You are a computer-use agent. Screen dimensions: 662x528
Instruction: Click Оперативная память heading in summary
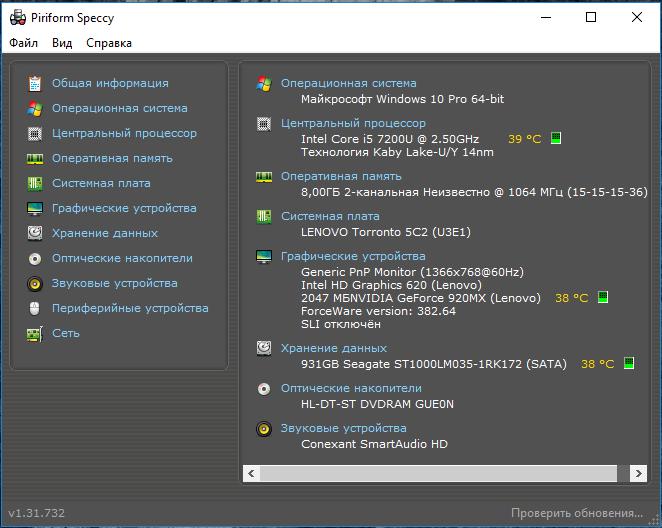tap(341, 176)
